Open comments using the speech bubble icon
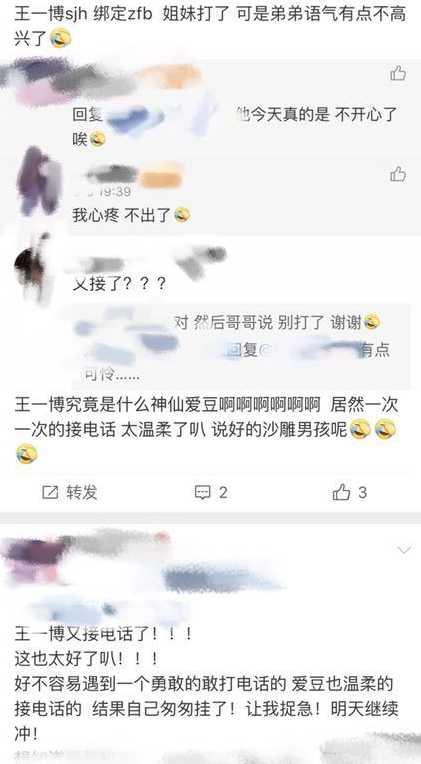The width and height of the screenshot is (421, 764). (202, 493)
